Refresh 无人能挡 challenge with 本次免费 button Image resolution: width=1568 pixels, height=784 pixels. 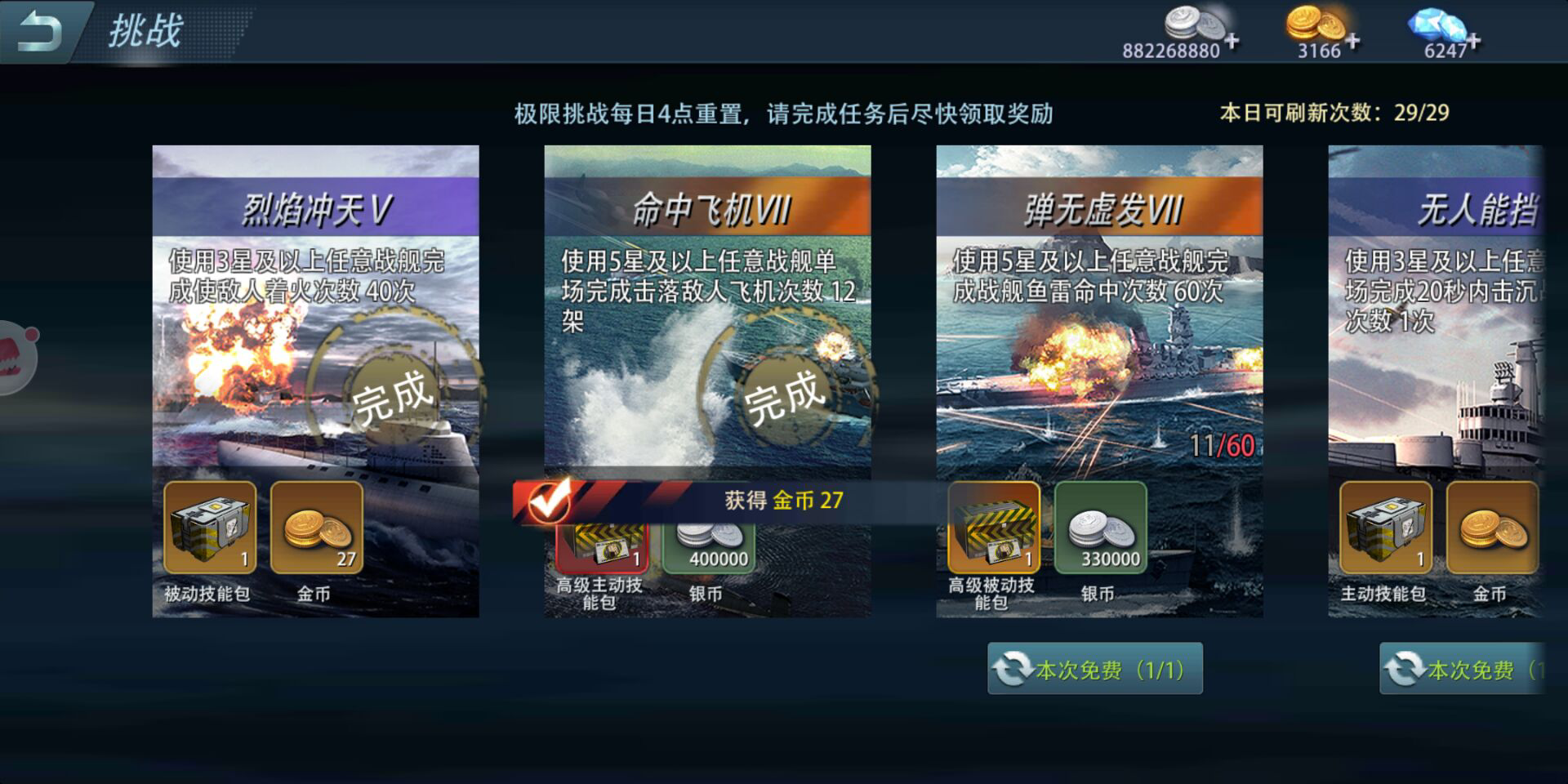pyautogui.click(x=1462, y=669)
